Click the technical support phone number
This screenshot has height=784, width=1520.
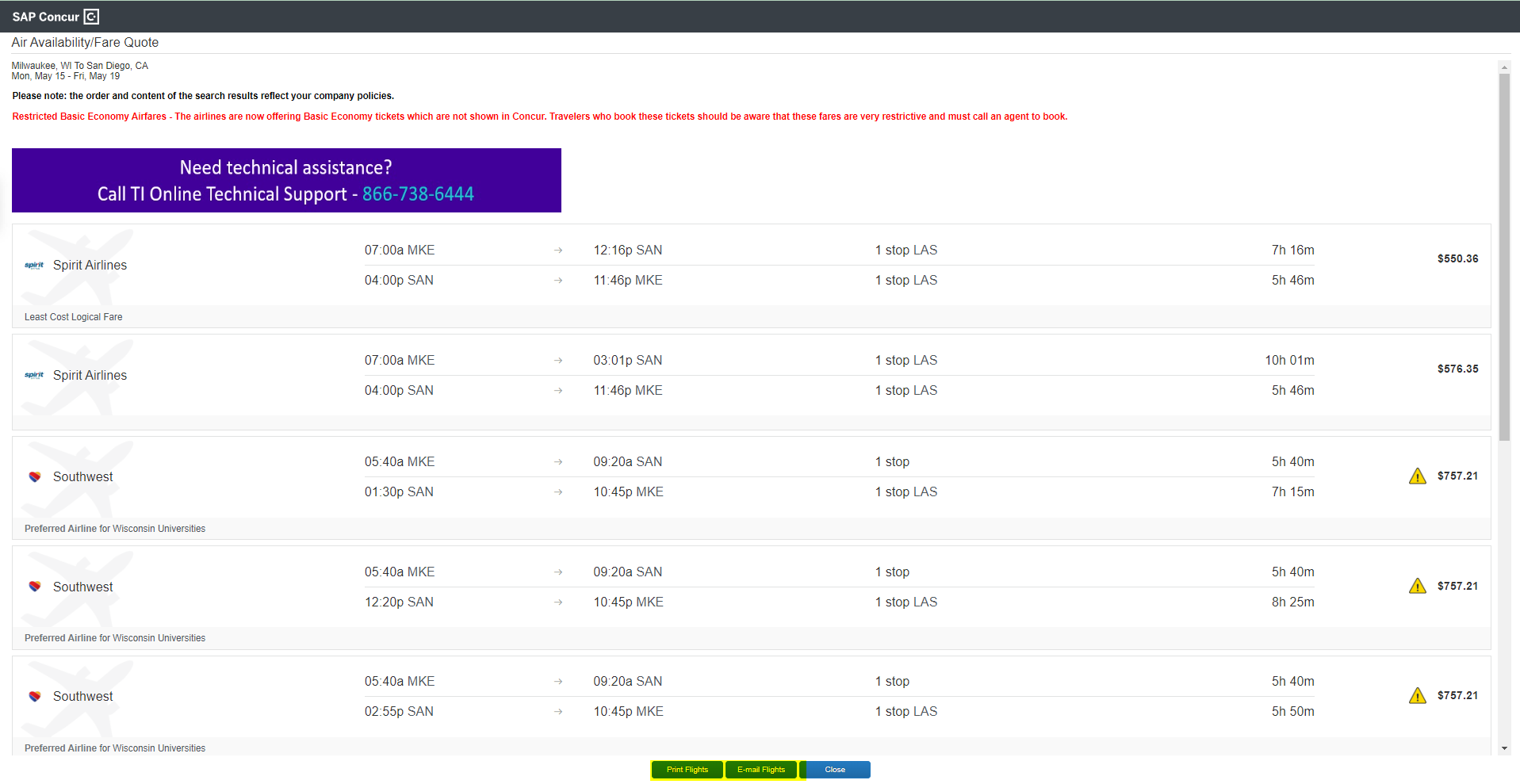click(x=418, y=194)
